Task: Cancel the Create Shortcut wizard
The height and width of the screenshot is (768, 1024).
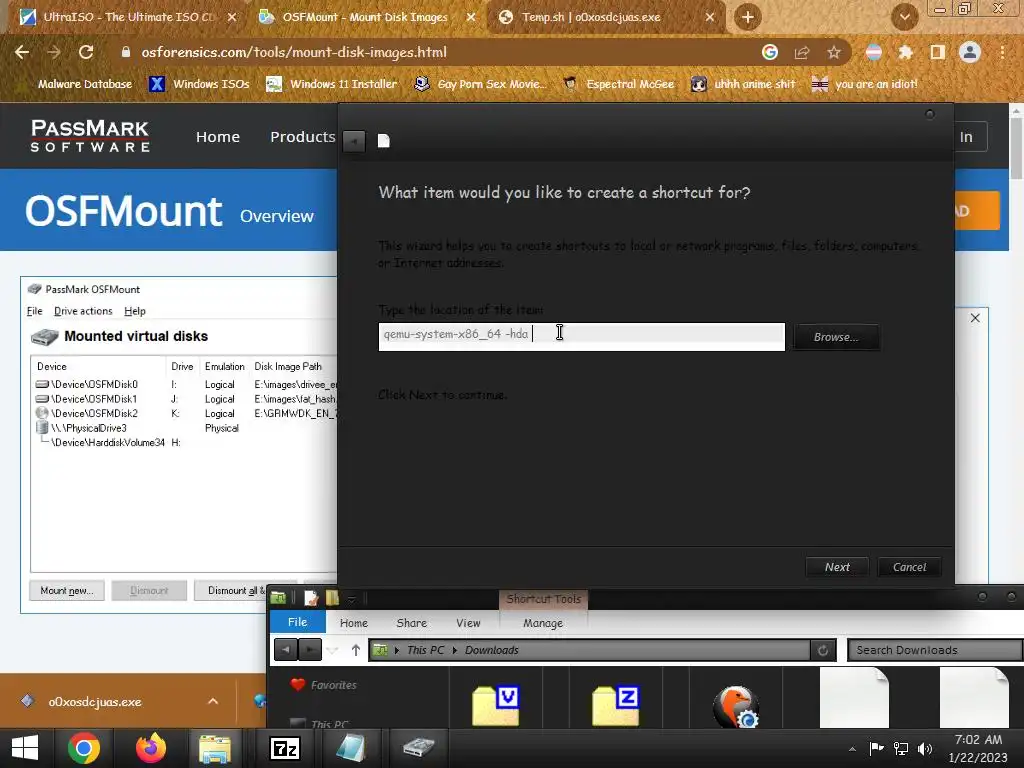Action: tap(909, 567)
